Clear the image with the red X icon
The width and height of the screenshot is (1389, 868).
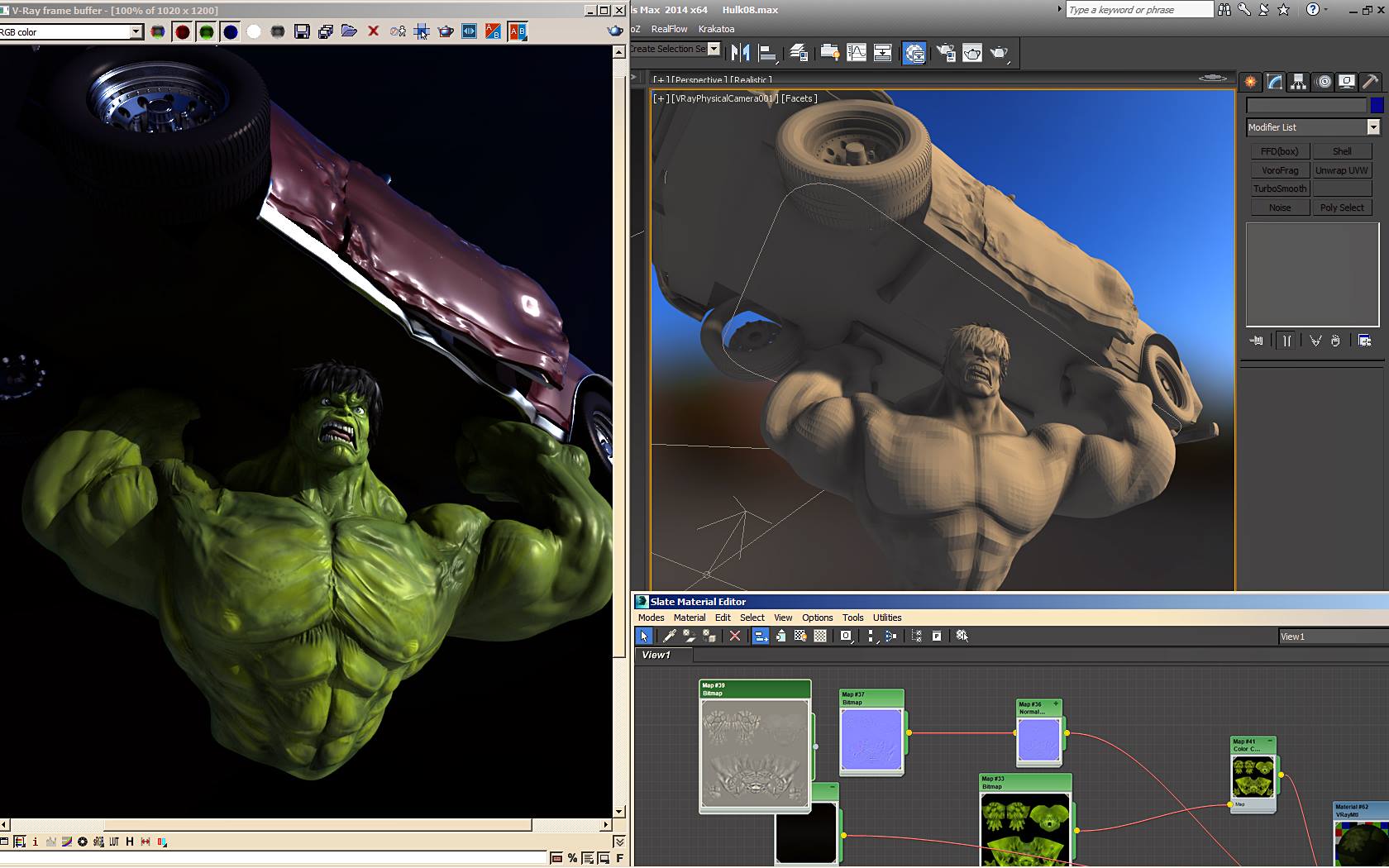click(374, 31)
